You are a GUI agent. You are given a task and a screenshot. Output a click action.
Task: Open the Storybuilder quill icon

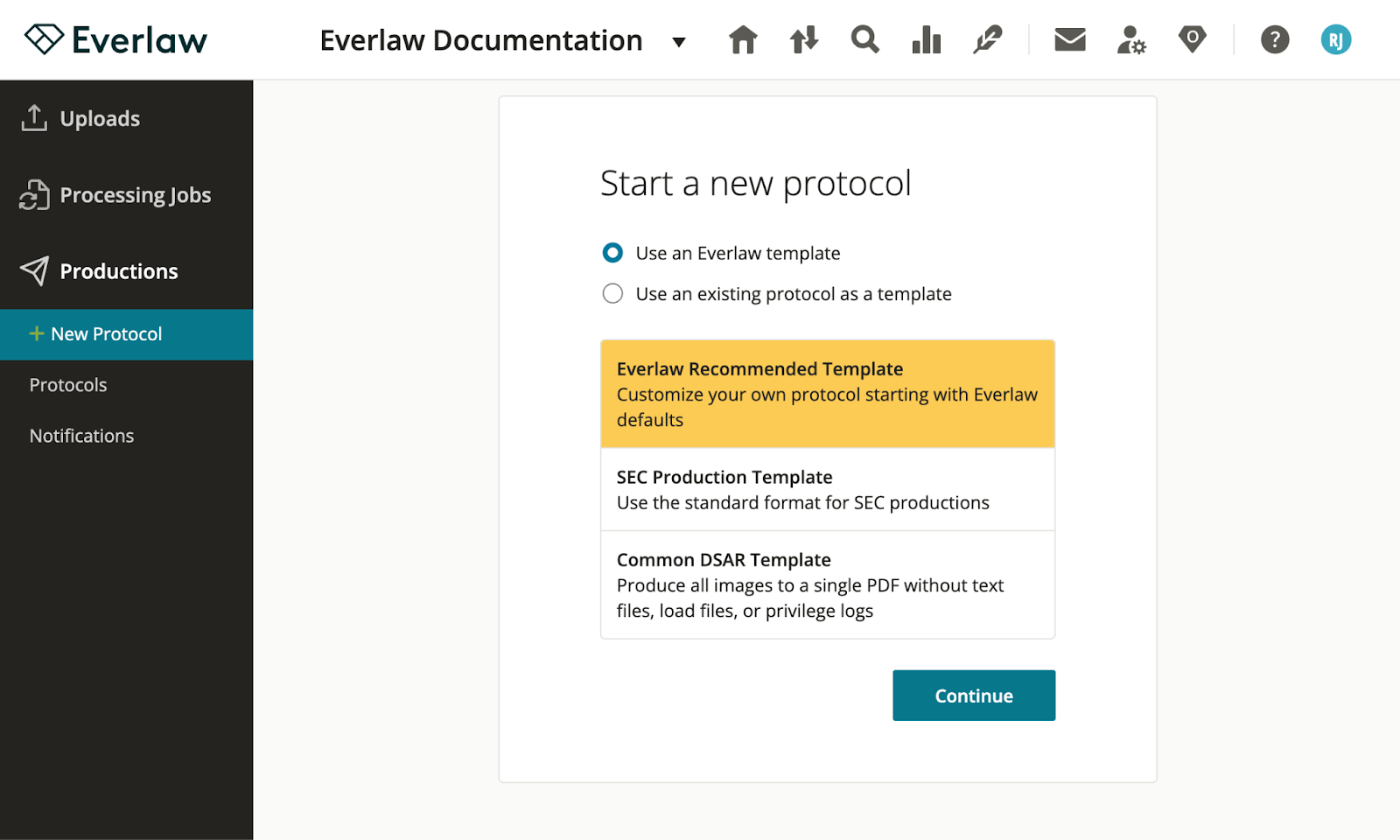point(987,39)
